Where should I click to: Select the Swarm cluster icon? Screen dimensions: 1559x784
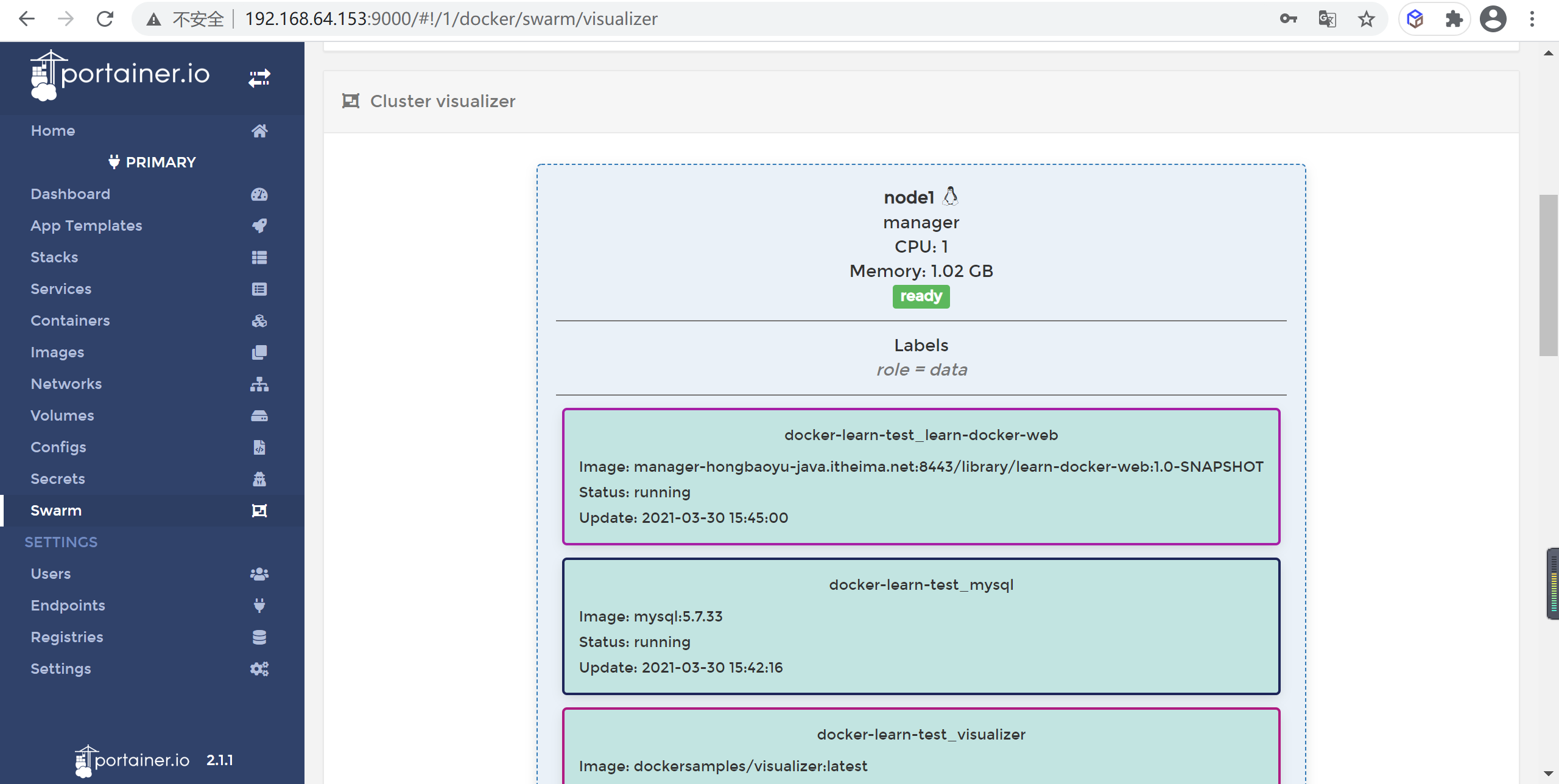[260, 510]
